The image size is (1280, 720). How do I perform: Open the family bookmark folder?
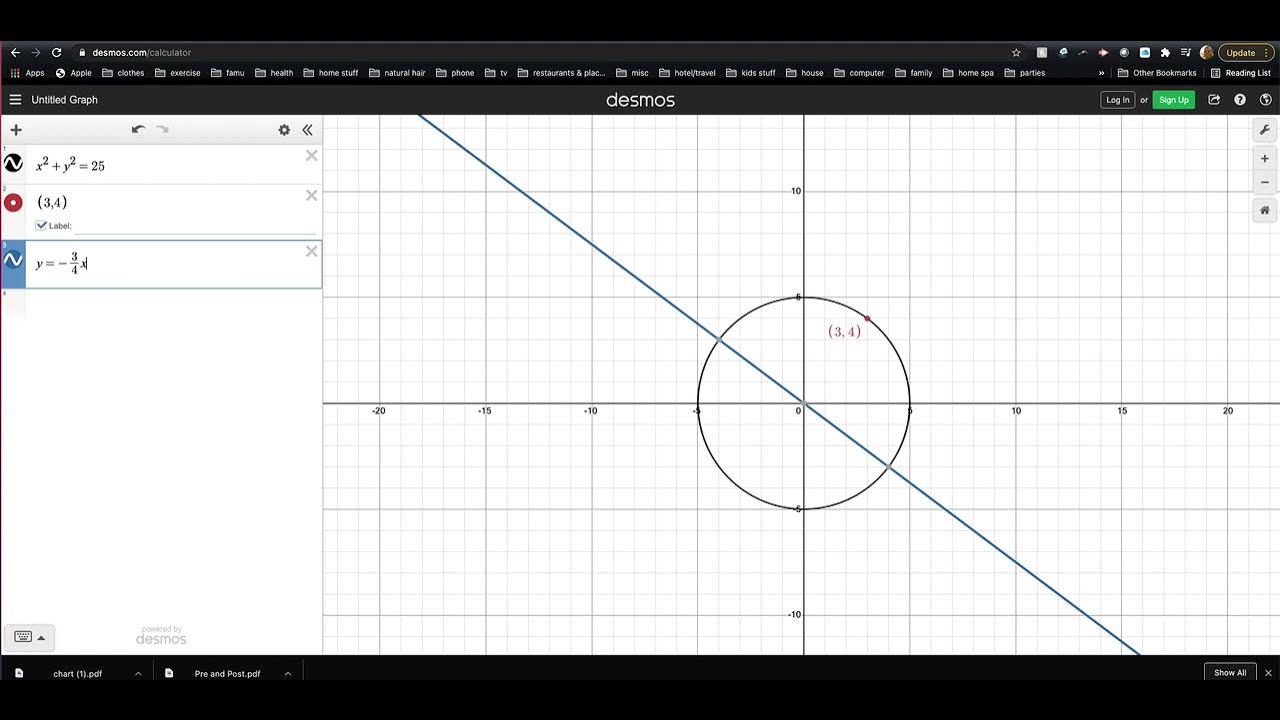pyautogui.click(x=913, y=73)
